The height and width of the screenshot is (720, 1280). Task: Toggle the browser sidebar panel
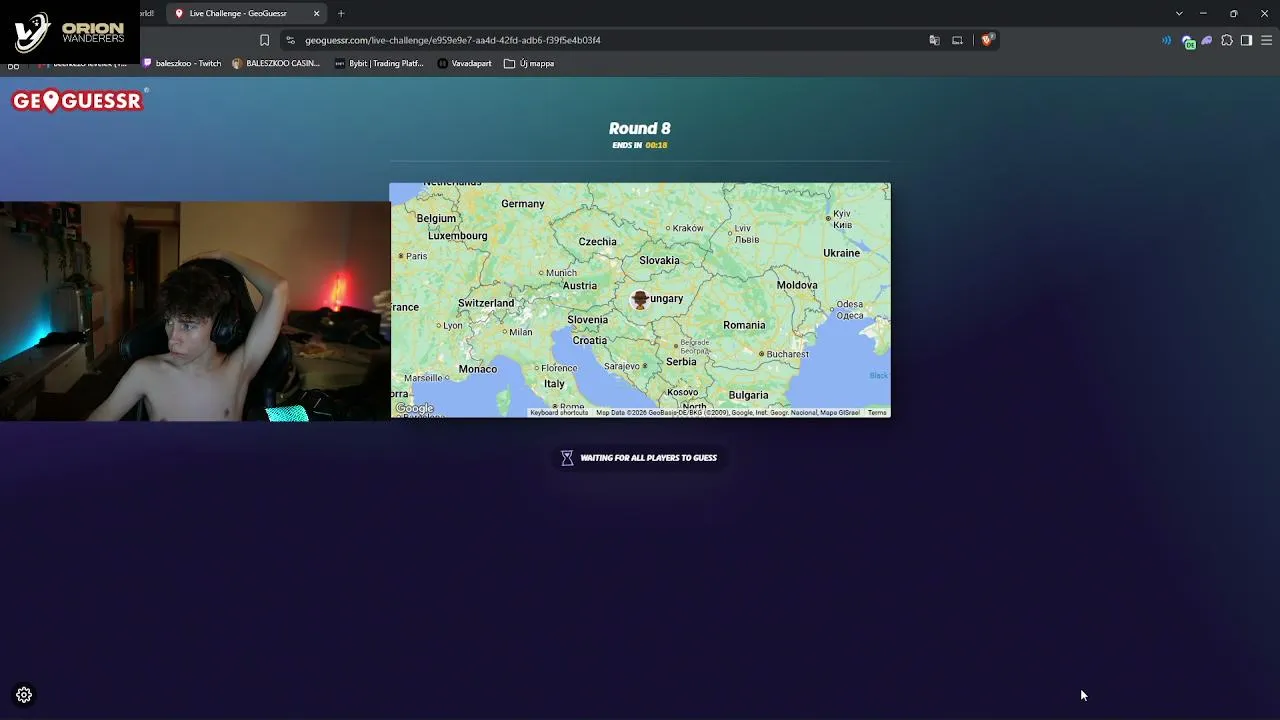tap(1246, 40)
